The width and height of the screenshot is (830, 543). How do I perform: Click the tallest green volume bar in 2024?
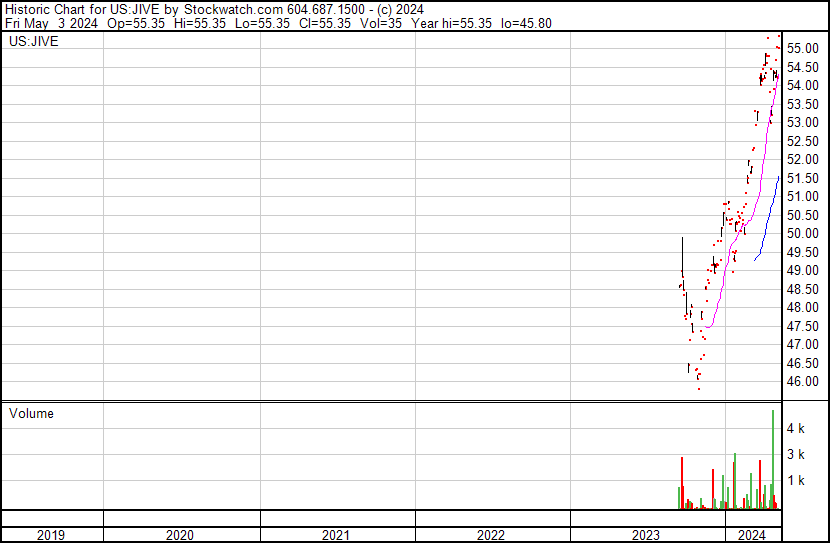pos(773,459)
